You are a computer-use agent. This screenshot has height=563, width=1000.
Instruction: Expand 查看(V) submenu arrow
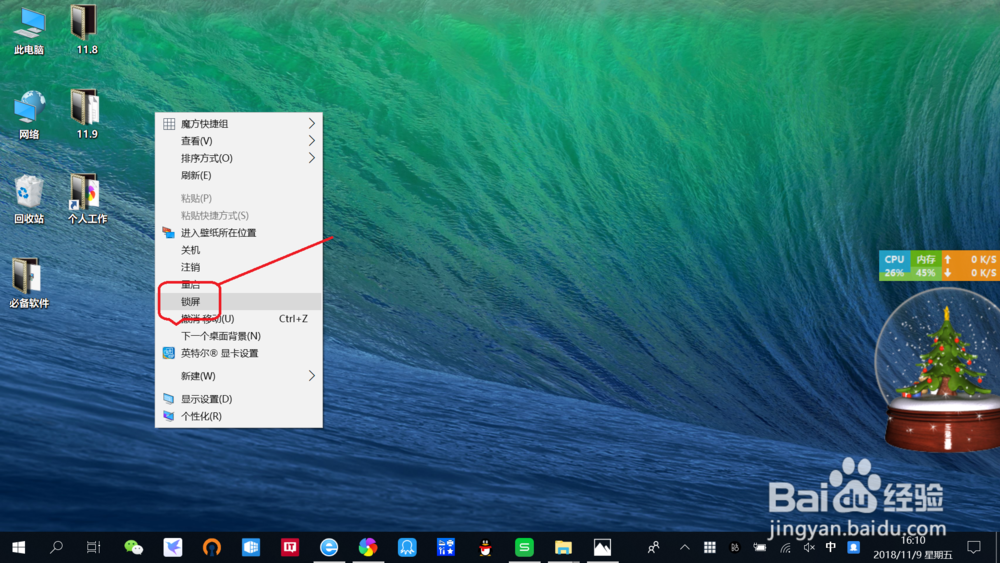(x=312, y=141)
